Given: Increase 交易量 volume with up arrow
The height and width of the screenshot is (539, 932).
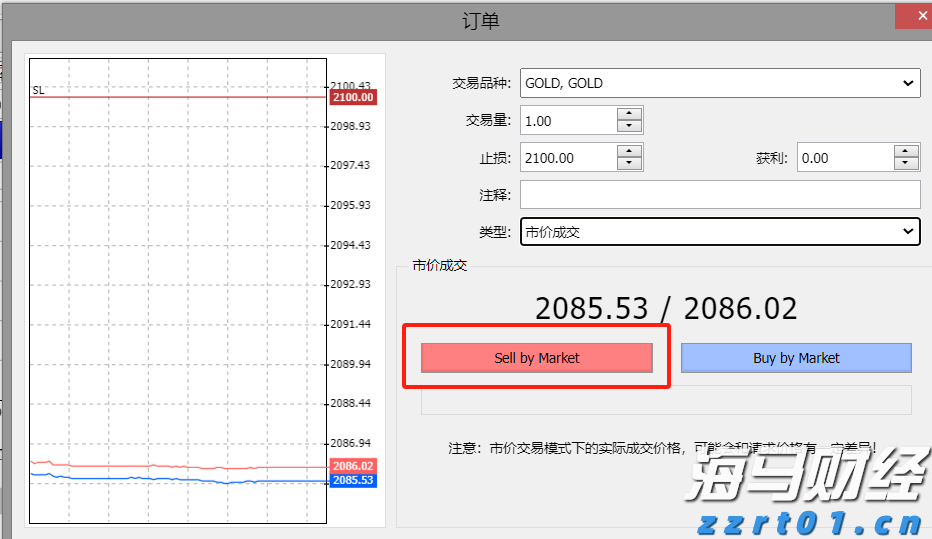Looking at the screenshot, I should click(x=629, y=114).
